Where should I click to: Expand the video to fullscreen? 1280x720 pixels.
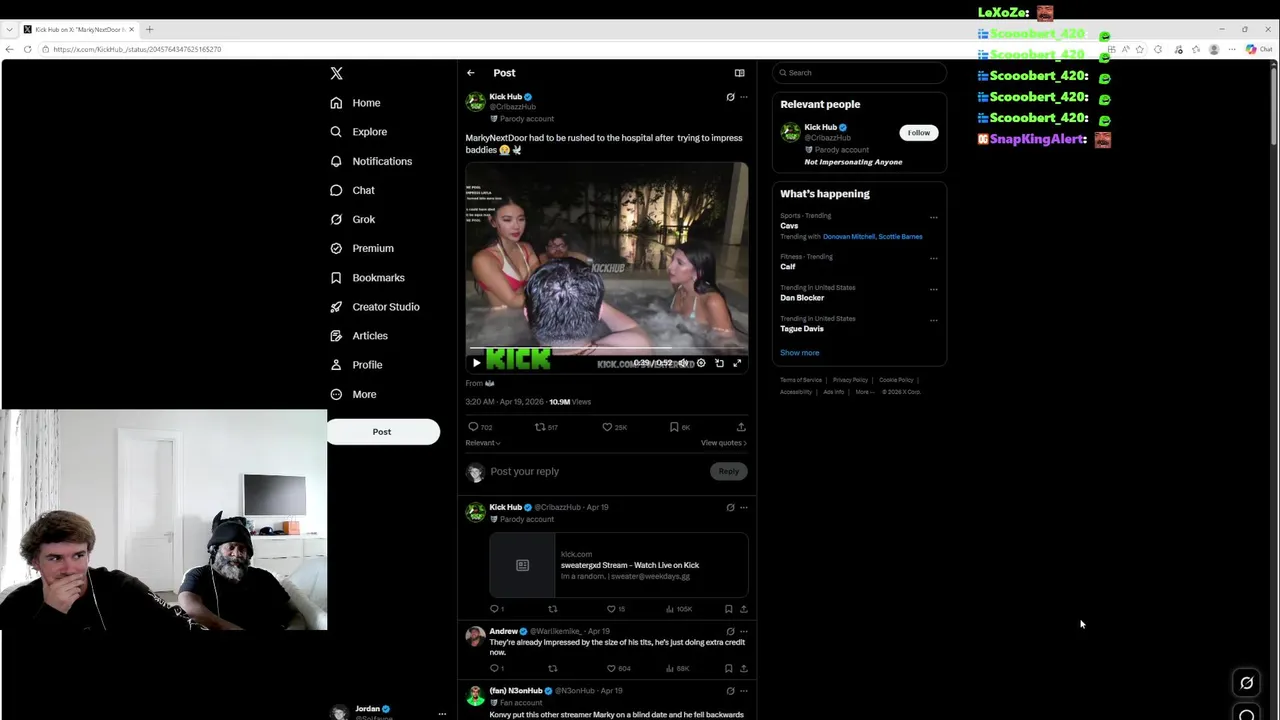(737, 363)
